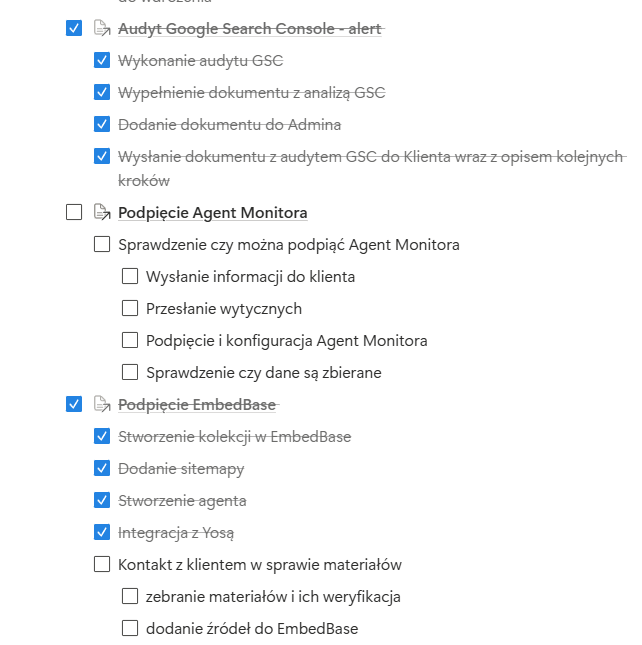The width and height of the screenshot is (642, 645).
Task: Click the text dodanie źródeł do EmbedBase
Action: point(251,628)
